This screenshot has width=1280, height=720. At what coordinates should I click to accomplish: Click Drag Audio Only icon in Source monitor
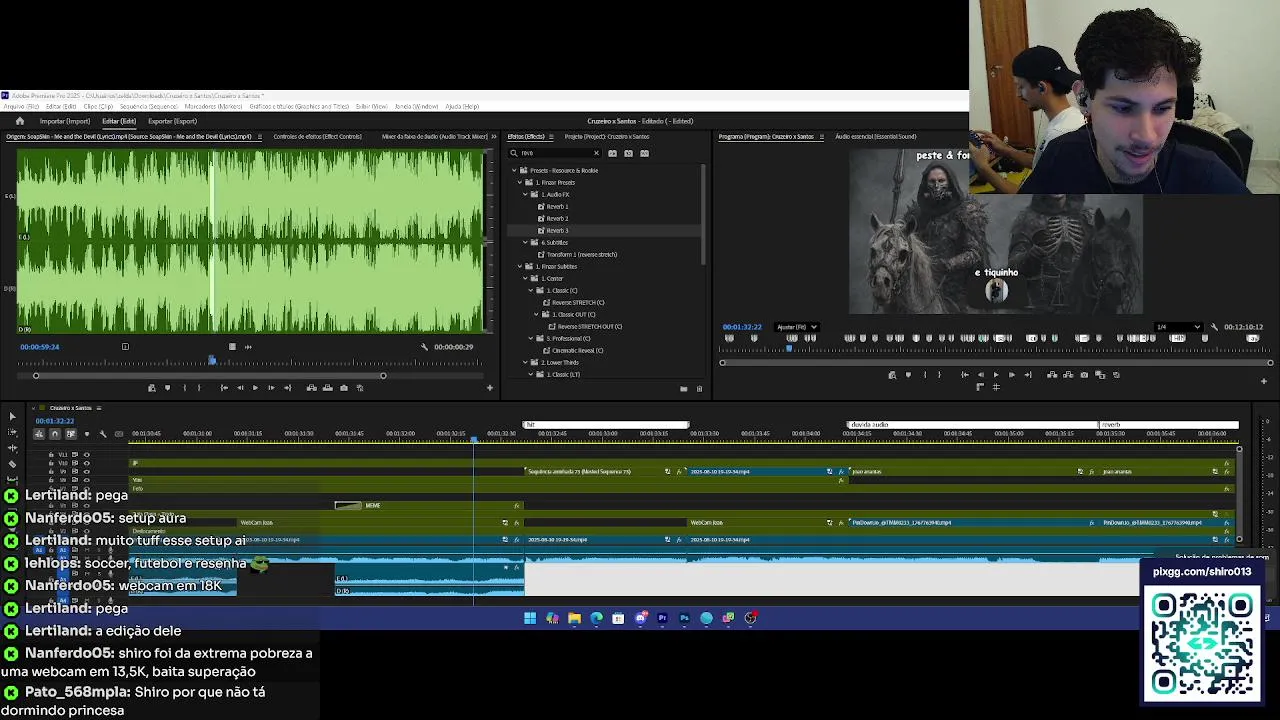248,347
